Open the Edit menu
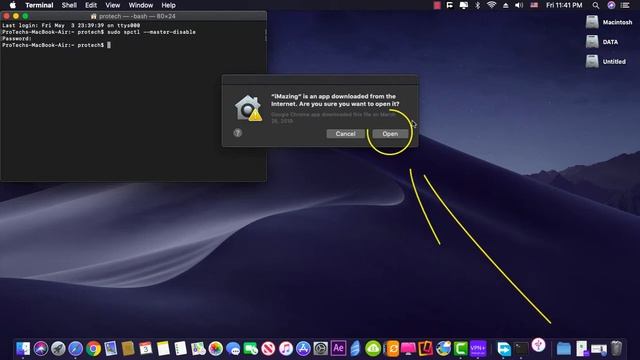This screenshot has height=360, width=640. 91,5
